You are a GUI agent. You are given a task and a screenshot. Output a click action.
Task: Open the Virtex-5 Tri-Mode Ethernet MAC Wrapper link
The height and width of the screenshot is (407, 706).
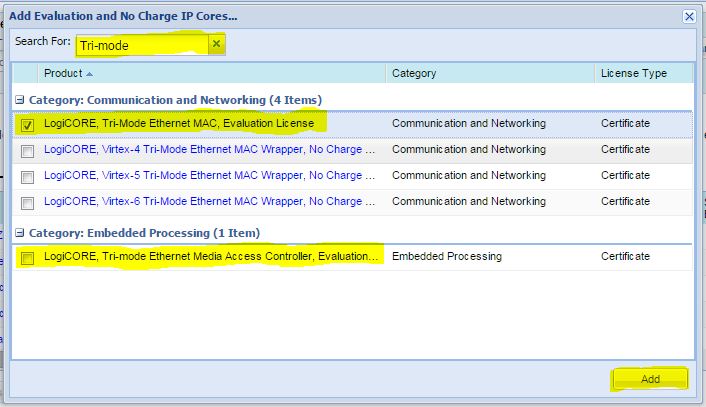tap(209, 176)
